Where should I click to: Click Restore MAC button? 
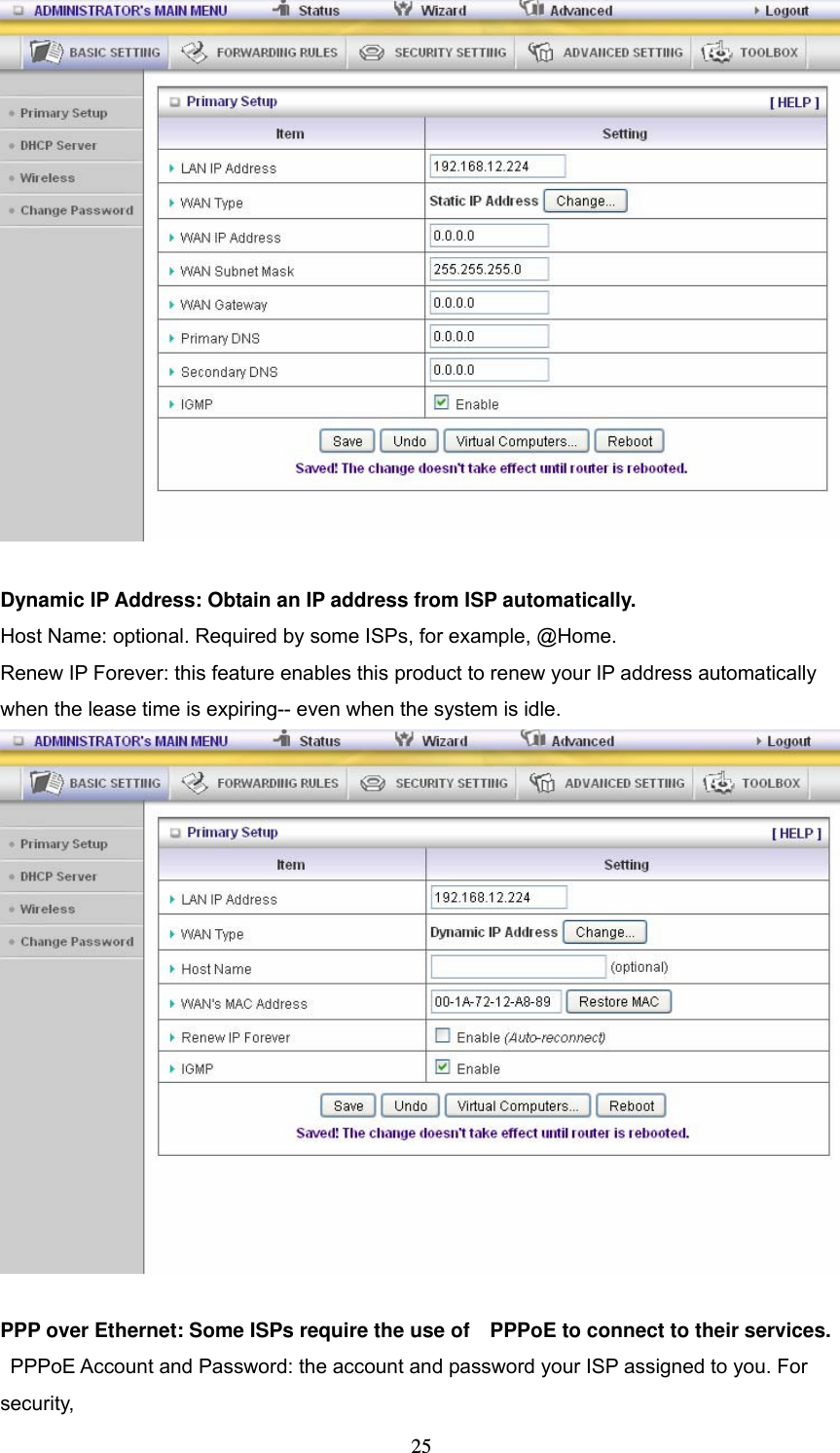pos(618,1001)
